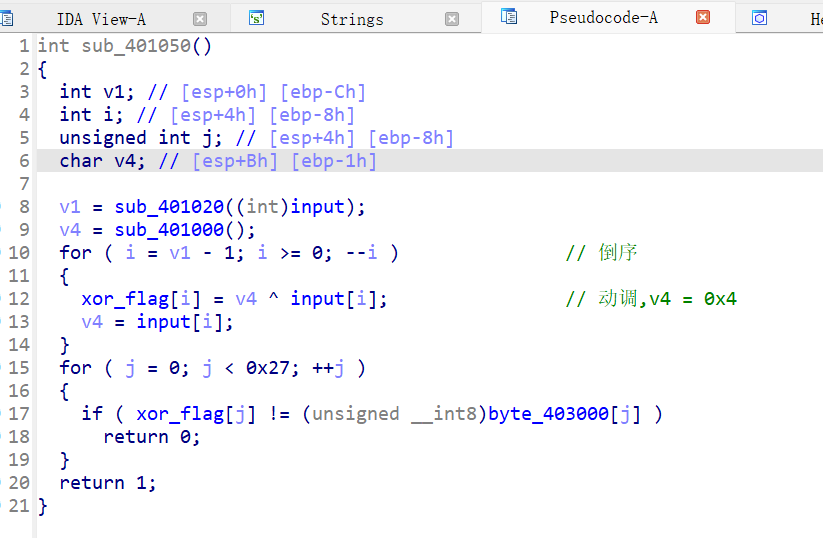
Task: Click the 0x27 loop constant
Action: [256, 368]
